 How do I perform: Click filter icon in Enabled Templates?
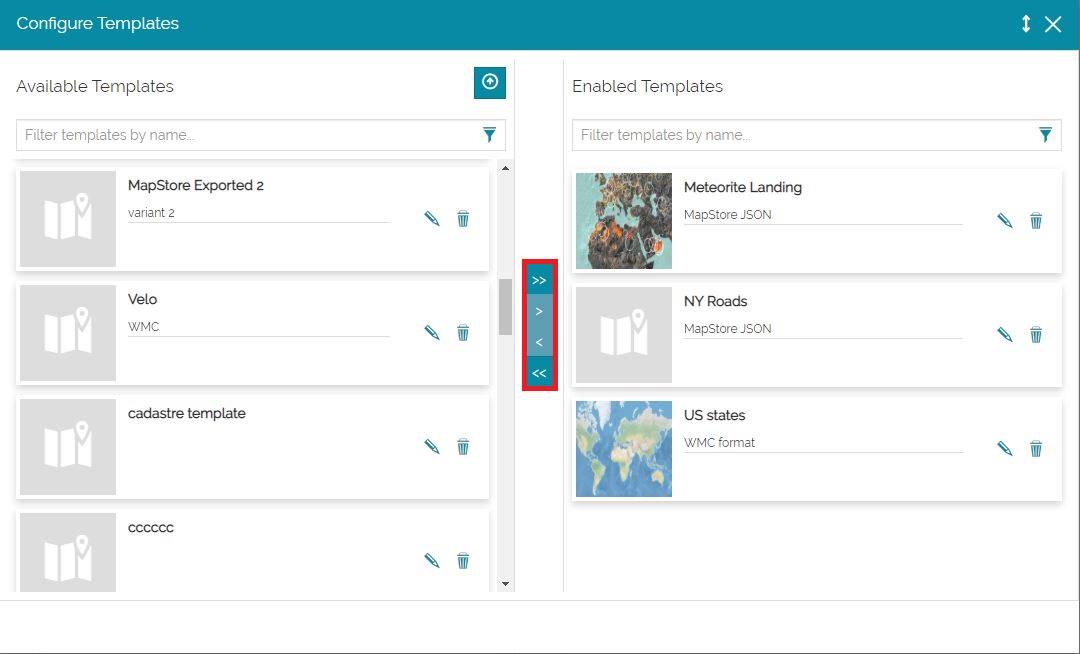1045,135
